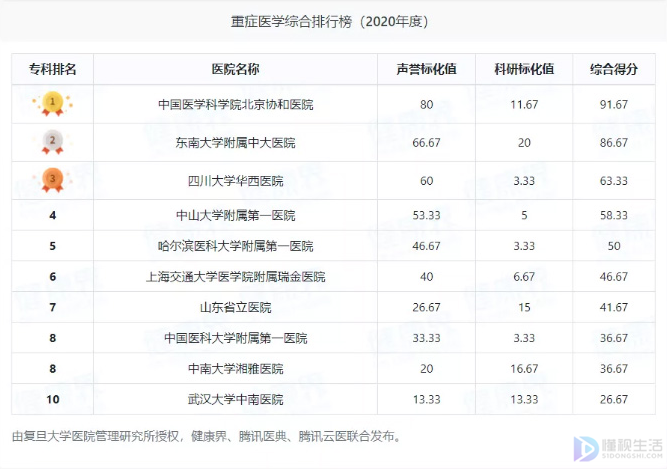Image resolution: width=667 pixels, height=469 pixels.
Task: Click the gold rank 1 medal icon
Action: point(52,104)
